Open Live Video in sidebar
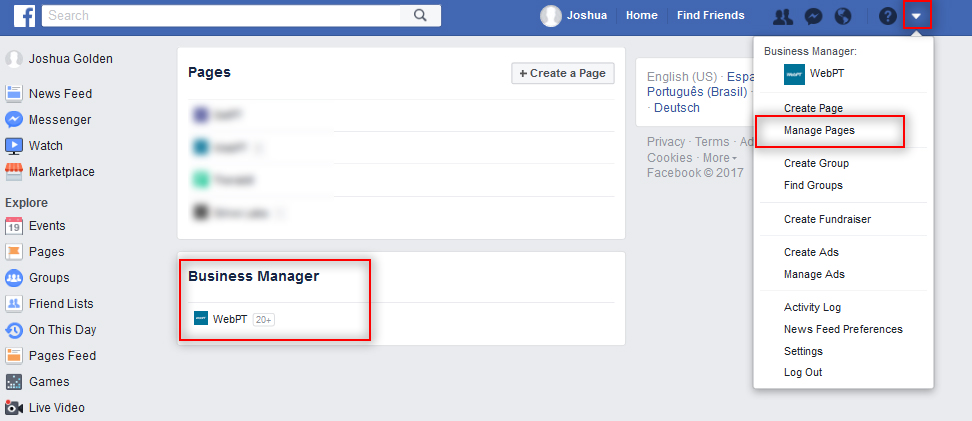The width and height of the screenshot is (972, 421). [56, 409]
